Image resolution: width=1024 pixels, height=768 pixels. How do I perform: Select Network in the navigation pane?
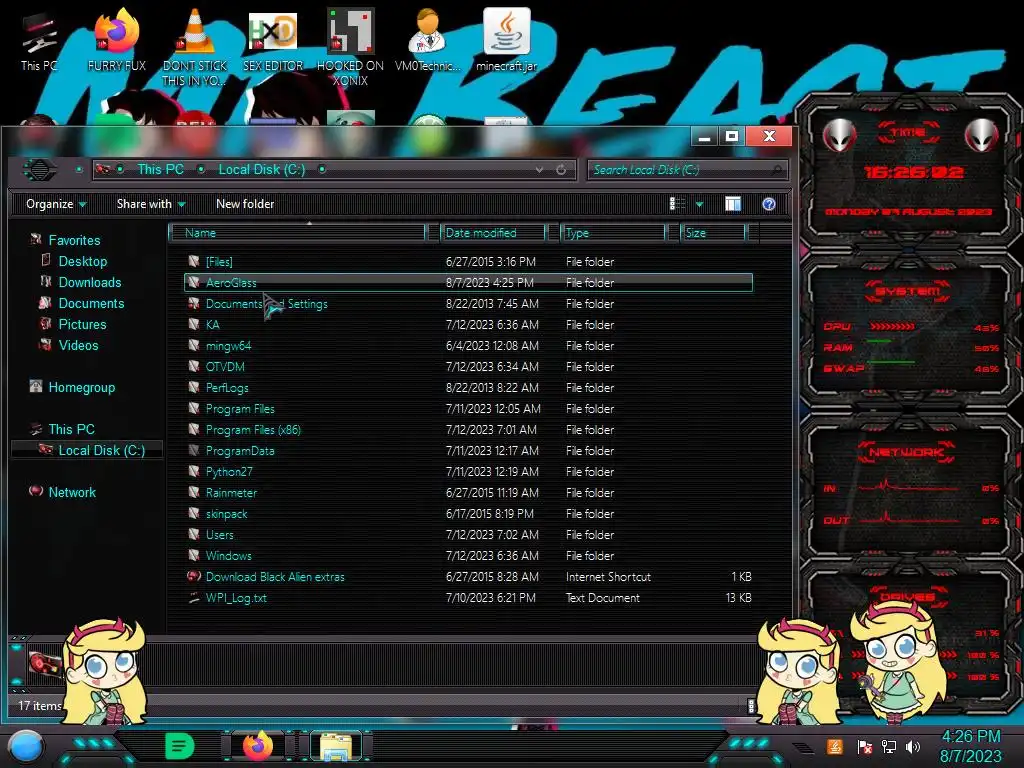pos(63,492)
